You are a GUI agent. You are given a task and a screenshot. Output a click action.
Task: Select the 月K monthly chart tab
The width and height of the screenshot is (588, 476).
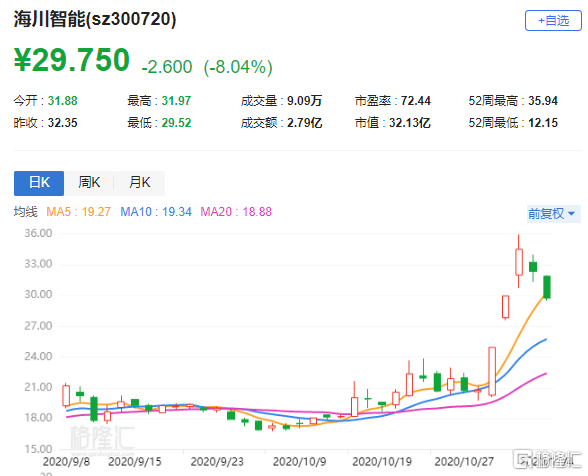click(x=139, y=183)
